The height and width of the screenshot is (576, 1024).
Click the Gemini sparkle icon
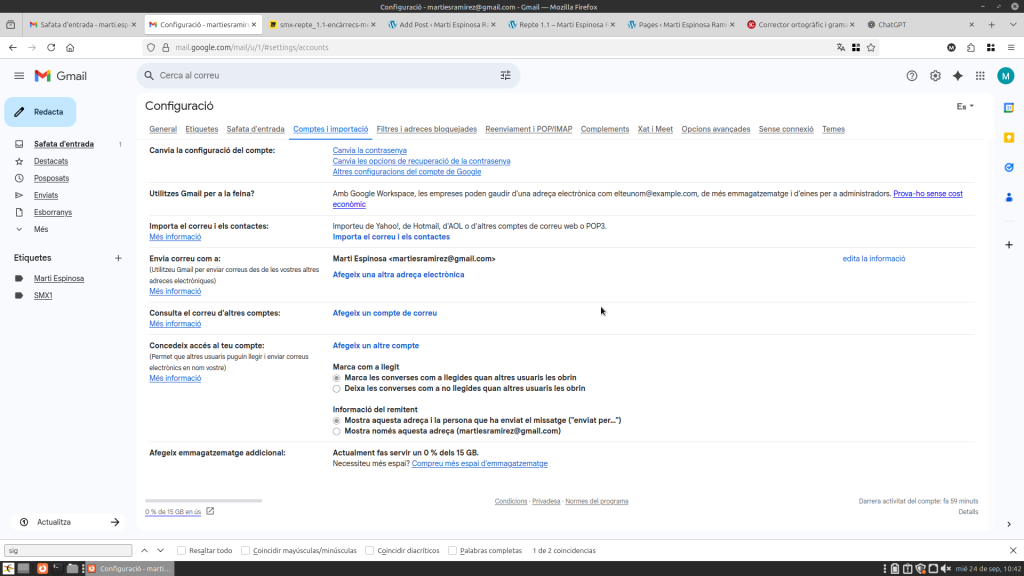(x=957, y=75)
